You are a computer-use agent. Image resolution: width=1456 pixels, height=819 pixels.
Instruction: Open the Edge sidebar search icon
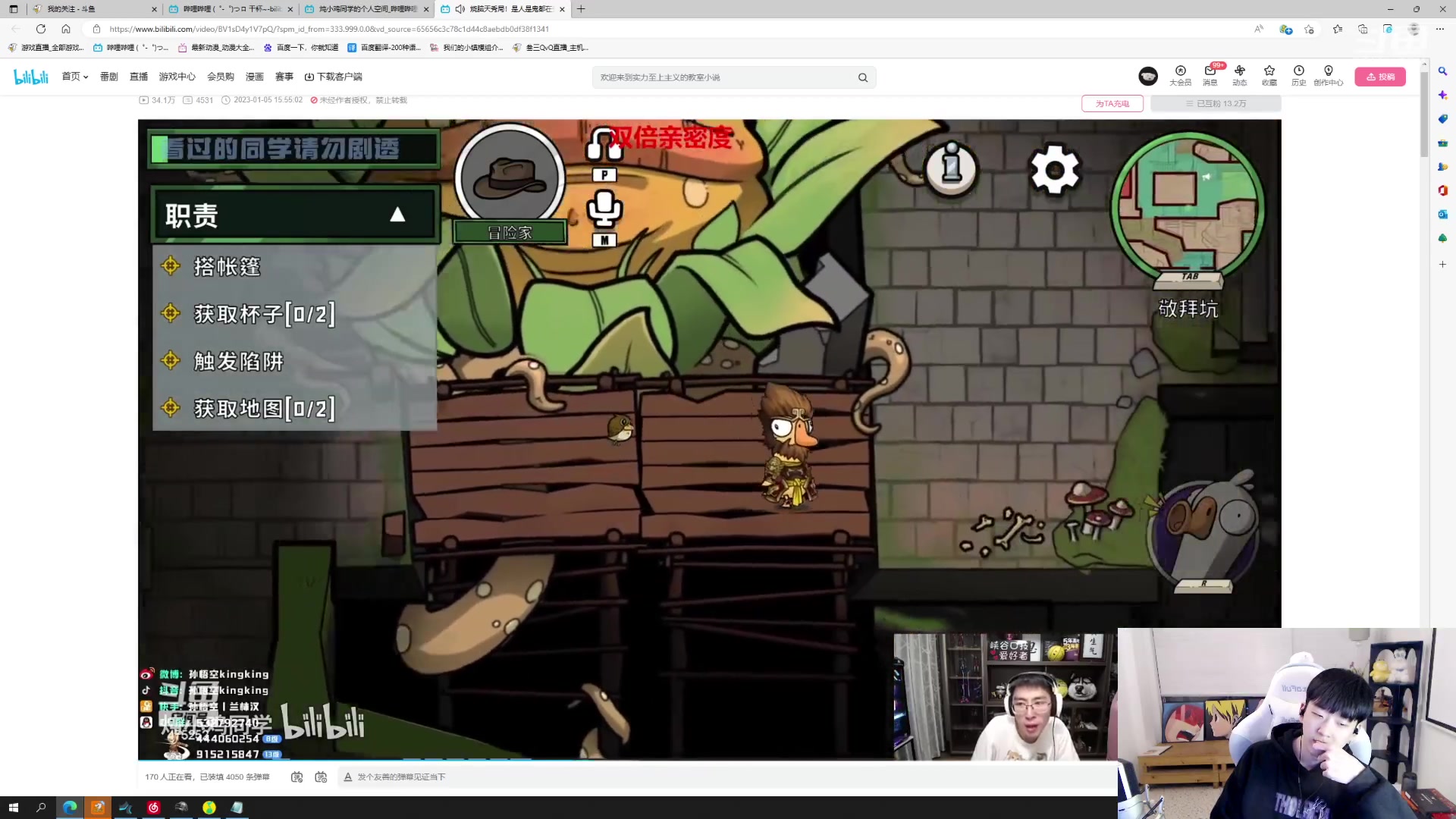click(x=1442, y=71)
